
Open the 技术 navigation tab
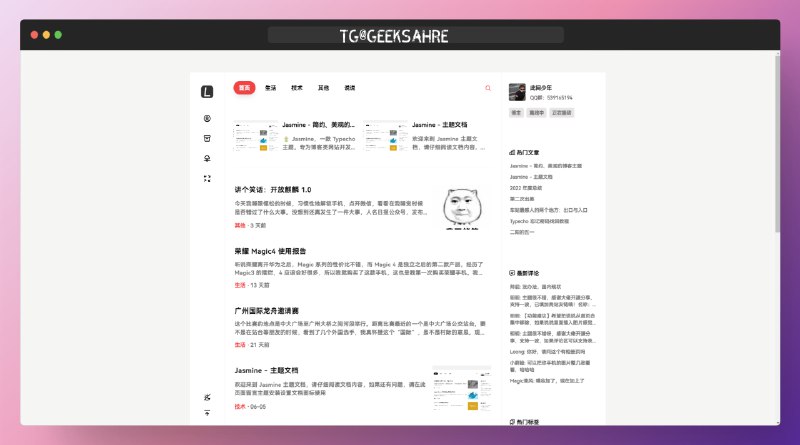coord(297,88)
